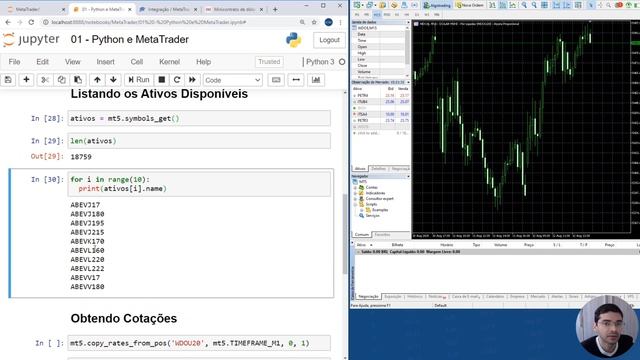The height and width of the screenshot is (360, 640).
Task: Click into the copy_rates_from_pos code cell
Action: pyautogui.click(x=199, y=343)
